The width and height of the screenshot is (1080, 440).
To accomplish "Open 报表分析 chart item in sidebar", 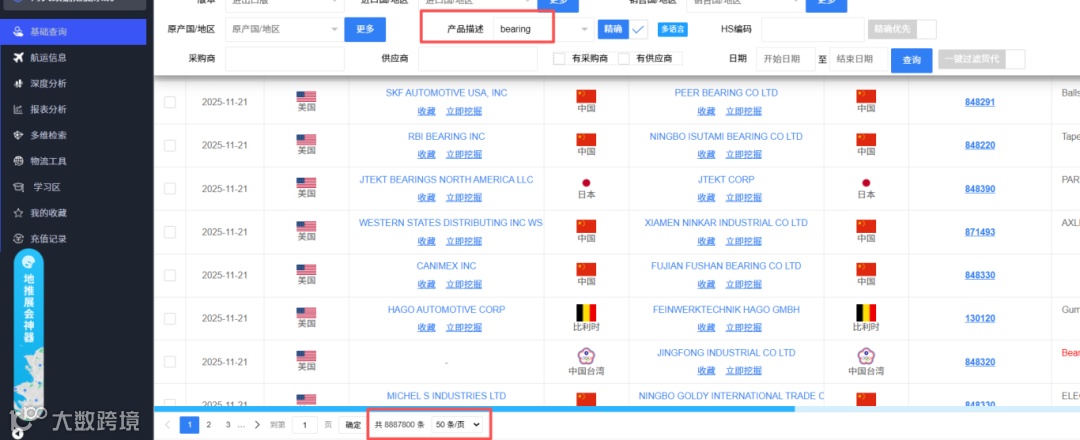I will (x=73, y=109).
